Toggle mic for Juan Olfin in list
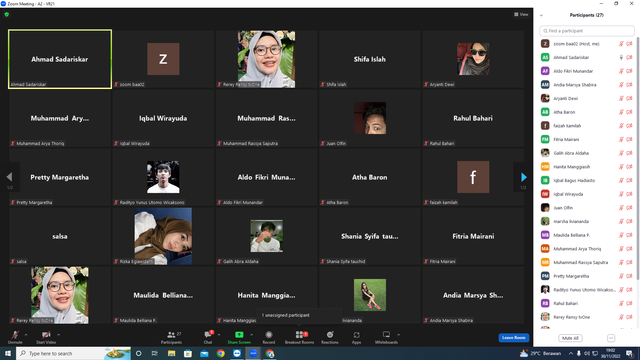This screenshot has width=640, height=360. 621,208
